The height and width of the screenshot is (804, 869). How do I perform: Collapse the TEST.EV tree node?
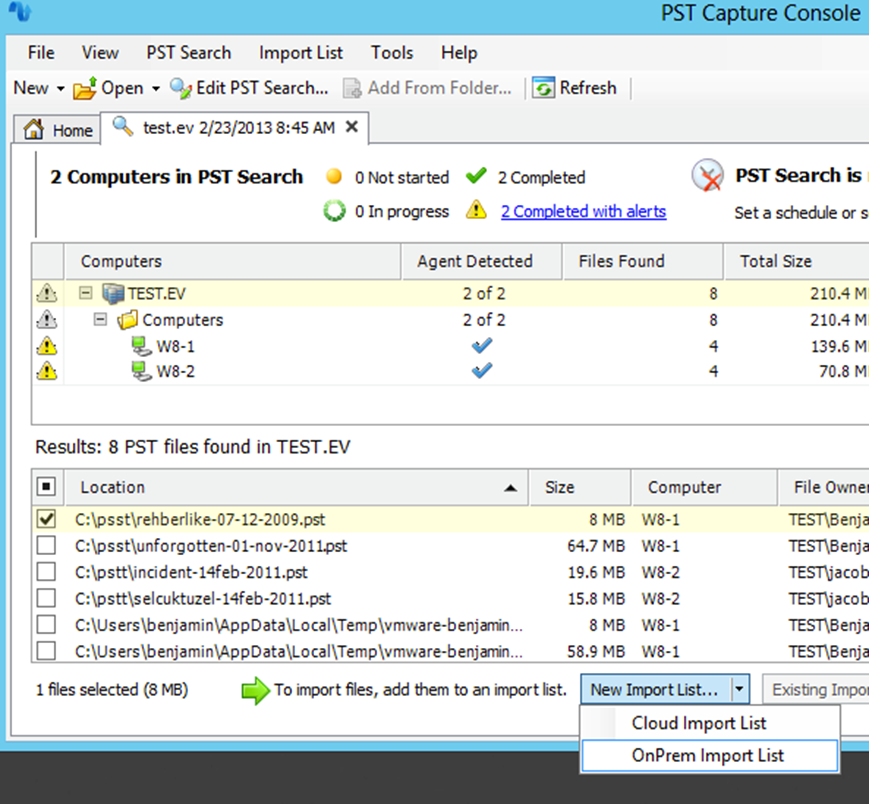[x=86, y=293]
